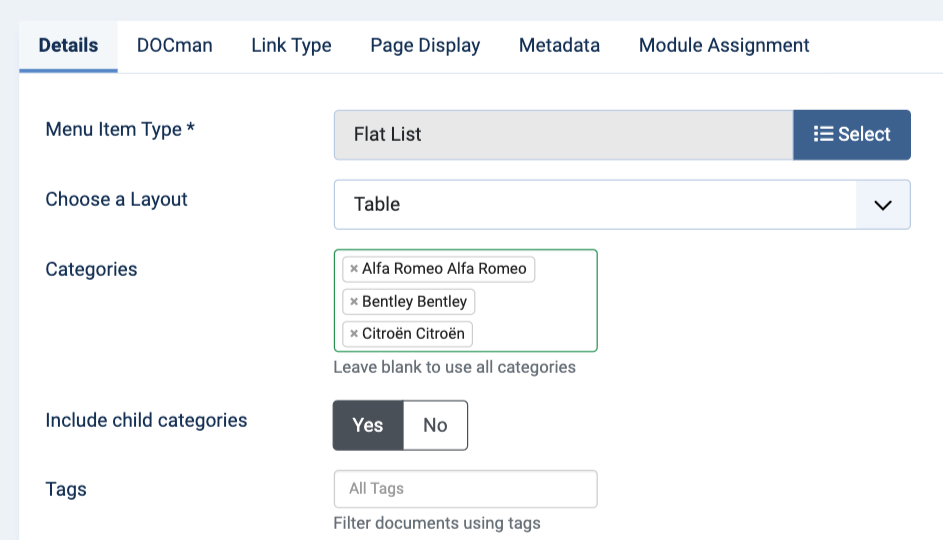Go to the Link Type tab
943x540 pixels.
pos(291,45)
